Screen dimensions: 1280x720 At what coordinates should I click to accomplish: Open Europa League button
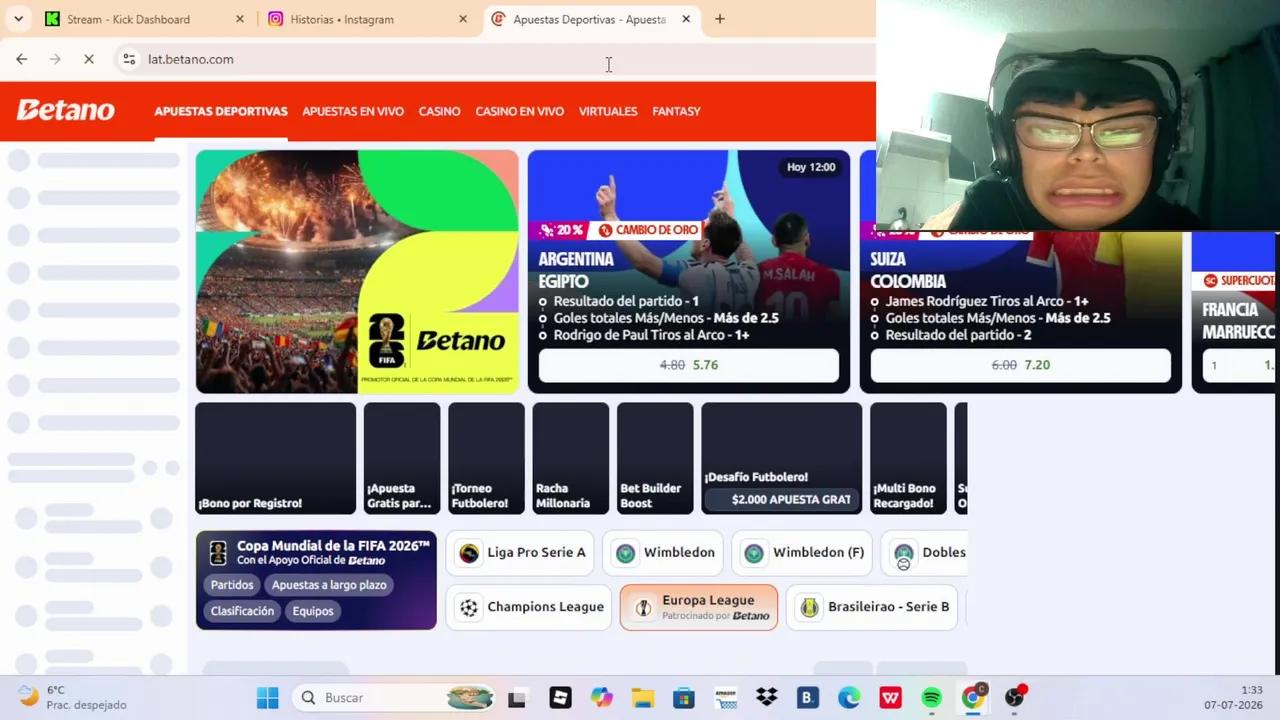click(x=699, y=607)
